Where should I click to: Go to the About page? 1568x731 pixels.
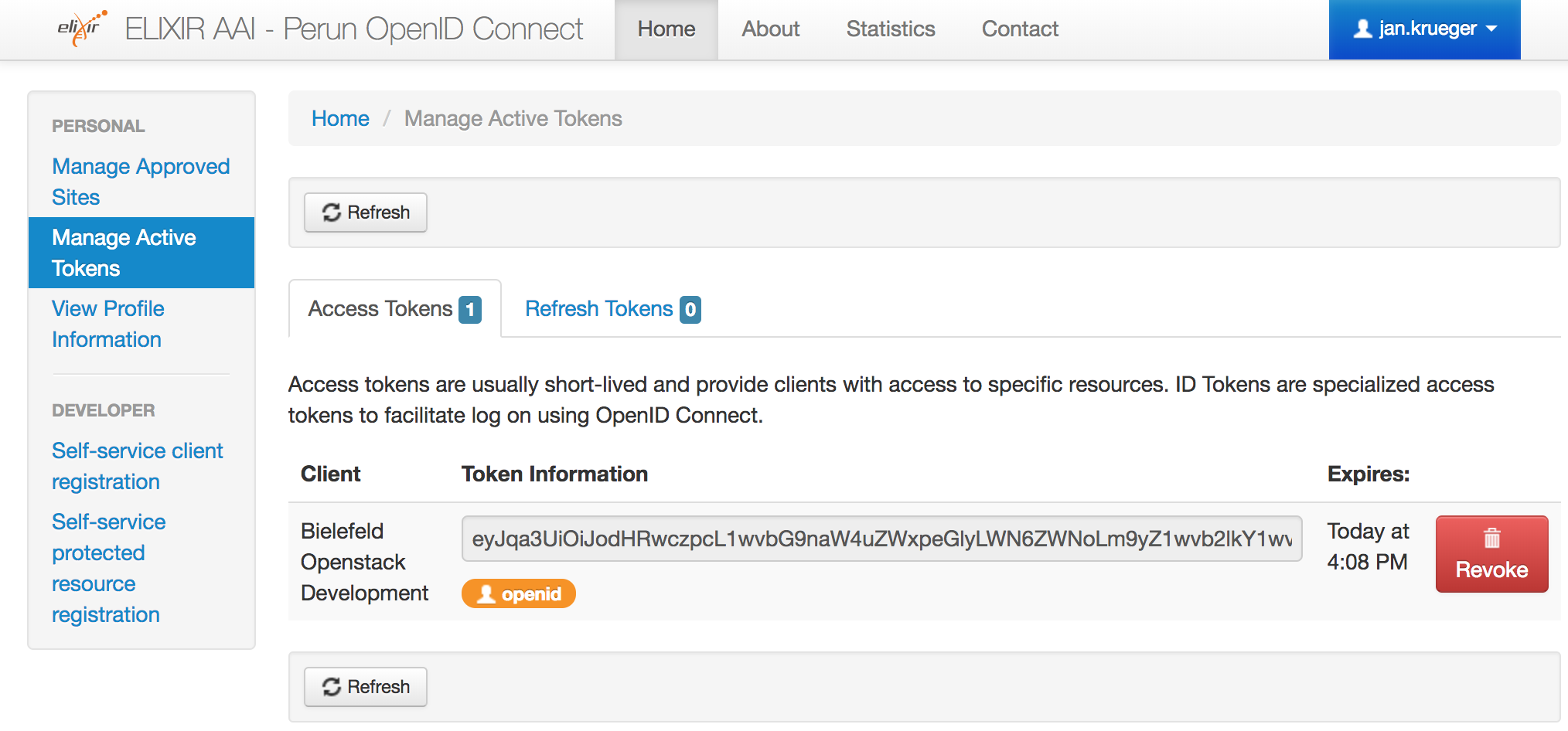click(x=771, y=29)
